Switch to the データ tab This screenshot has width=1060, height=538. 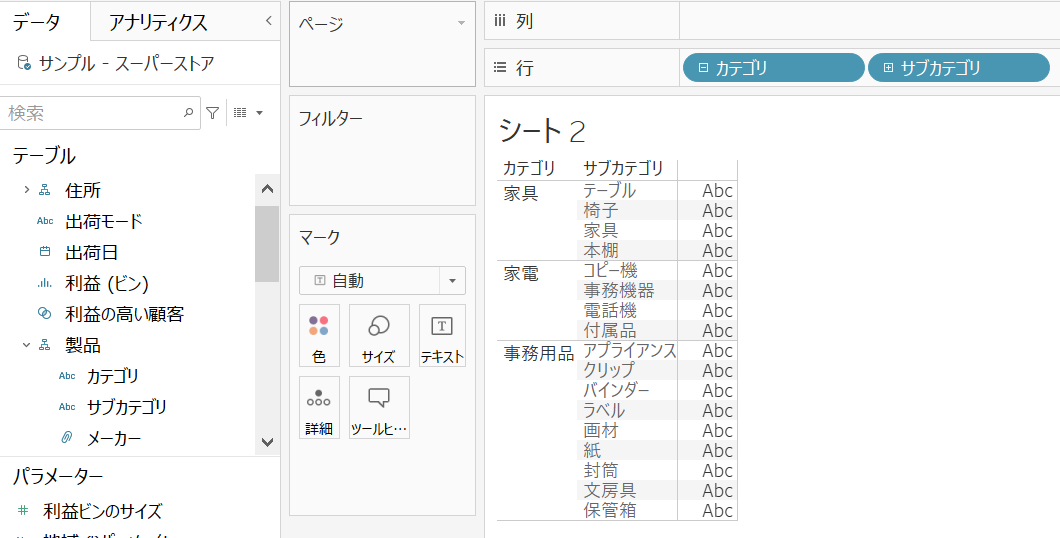pos(37,22)
